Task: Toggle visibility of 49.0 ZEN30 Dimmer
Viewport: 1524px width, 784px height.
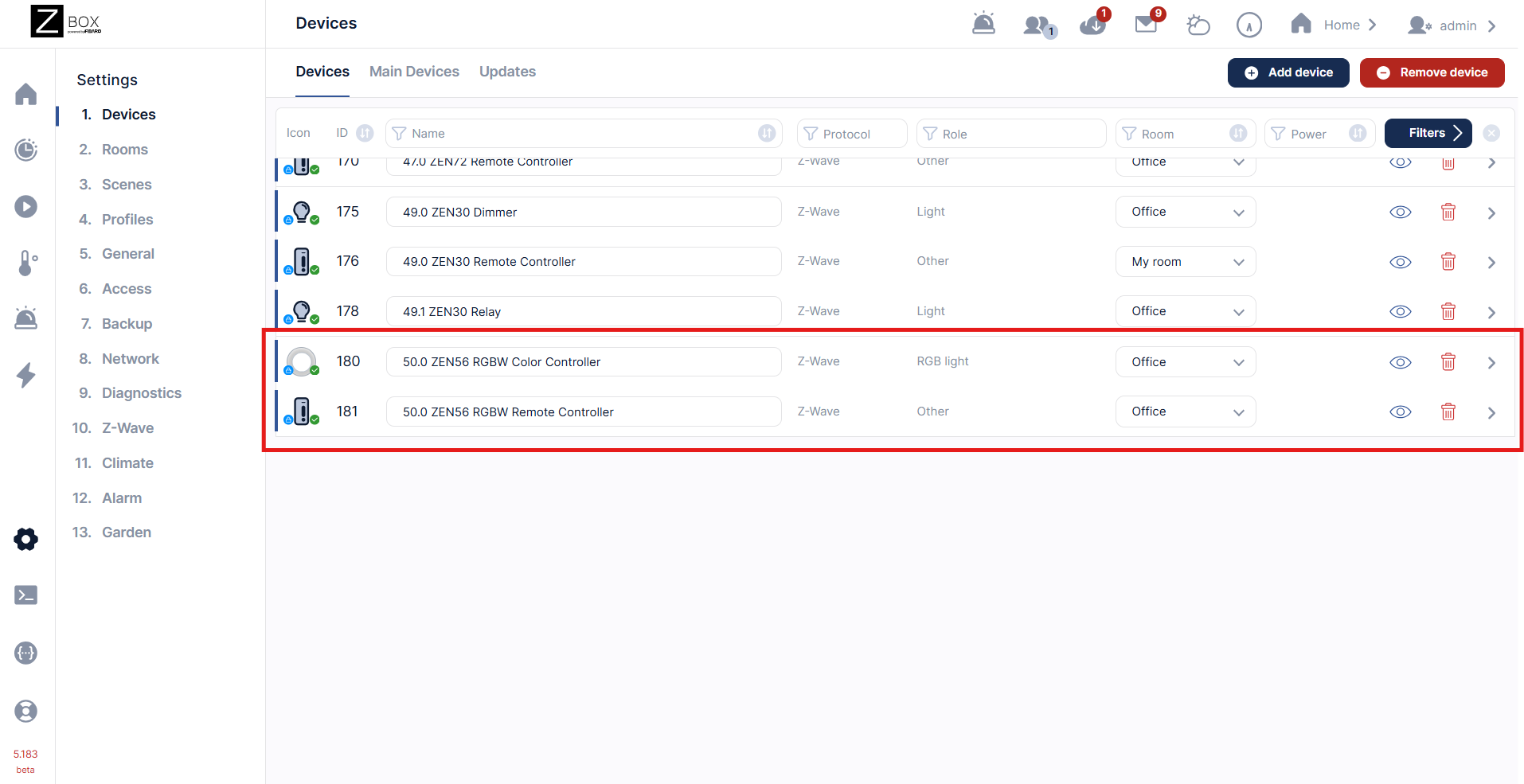Action: point(1401,212)
